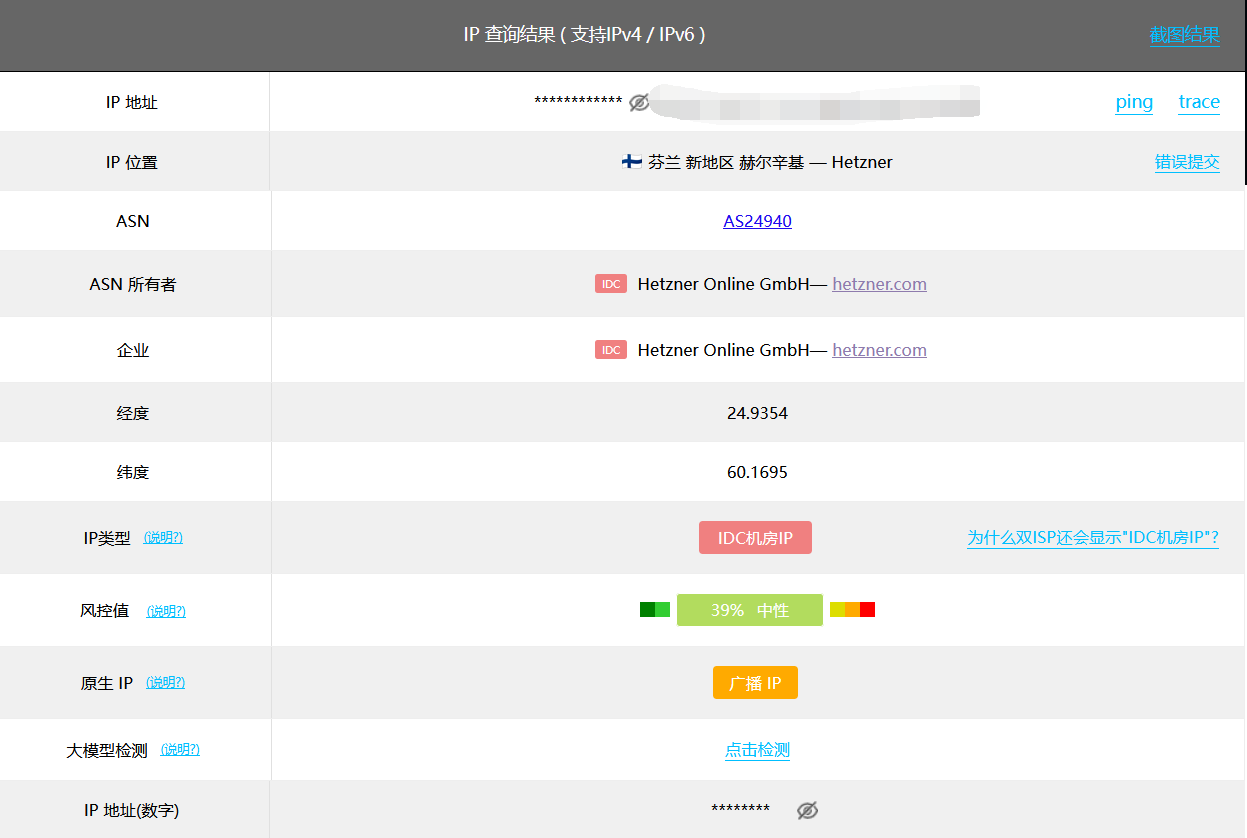Click Hetzner Online GmbH text in ASN 所有者 row
The height and width of the screenshot is (838, 1247).
click(x=723, y=284)
